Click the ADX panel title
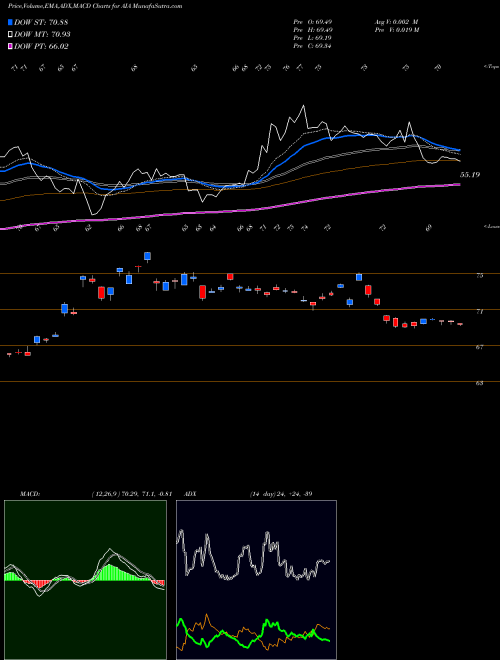This screenshot has width=500, height=660. 191,494
